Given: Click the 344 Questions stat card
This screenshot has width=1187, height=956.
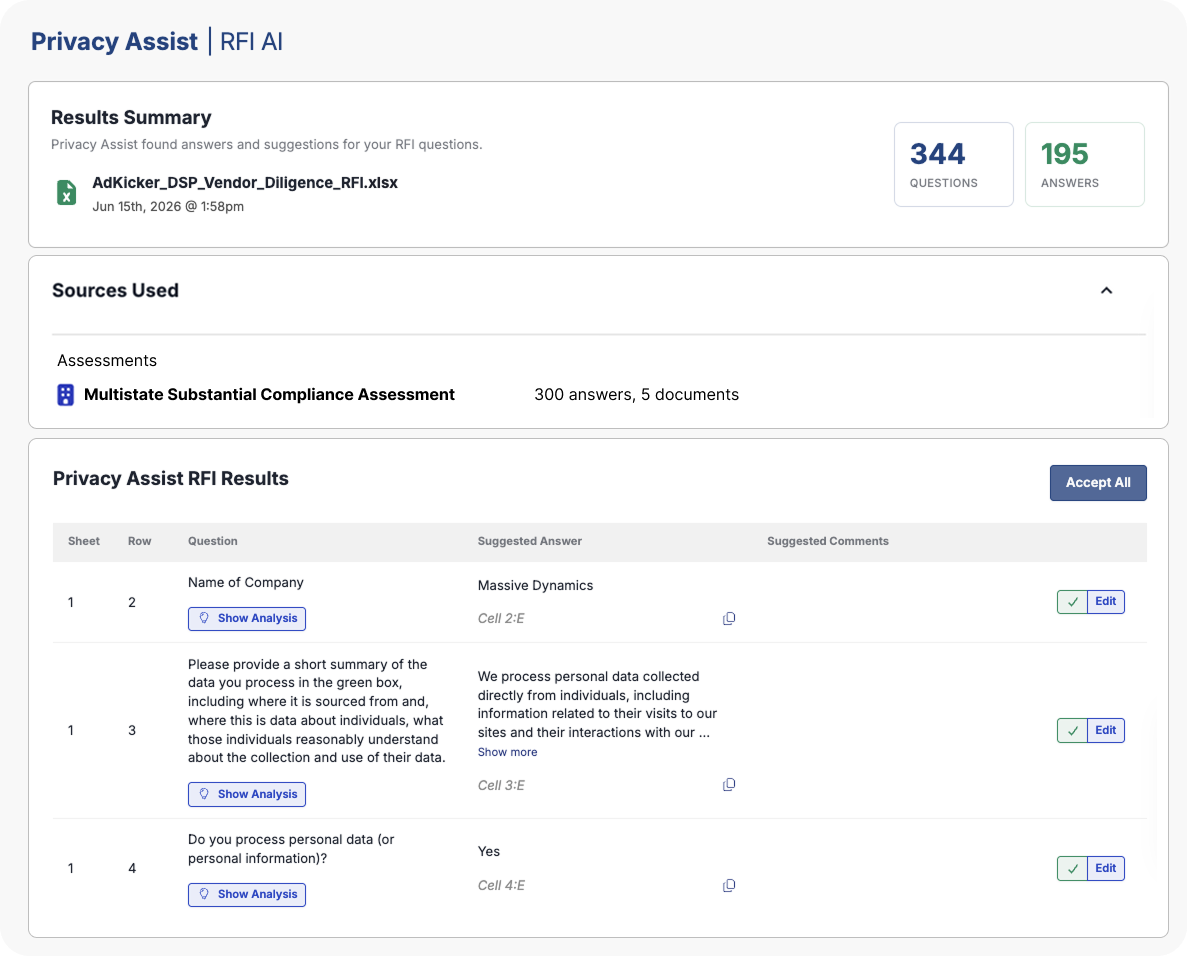Looking at the screenshot, I should pos(953,164).
